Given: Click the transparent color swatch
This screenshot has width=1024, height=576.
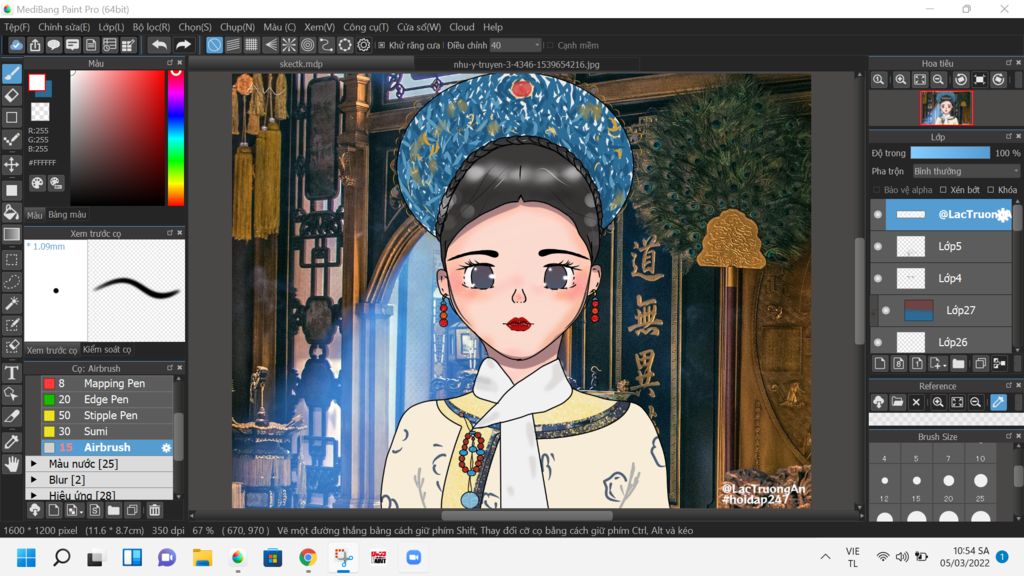Looking at the screenshot, I should click(x=40, y=112).
